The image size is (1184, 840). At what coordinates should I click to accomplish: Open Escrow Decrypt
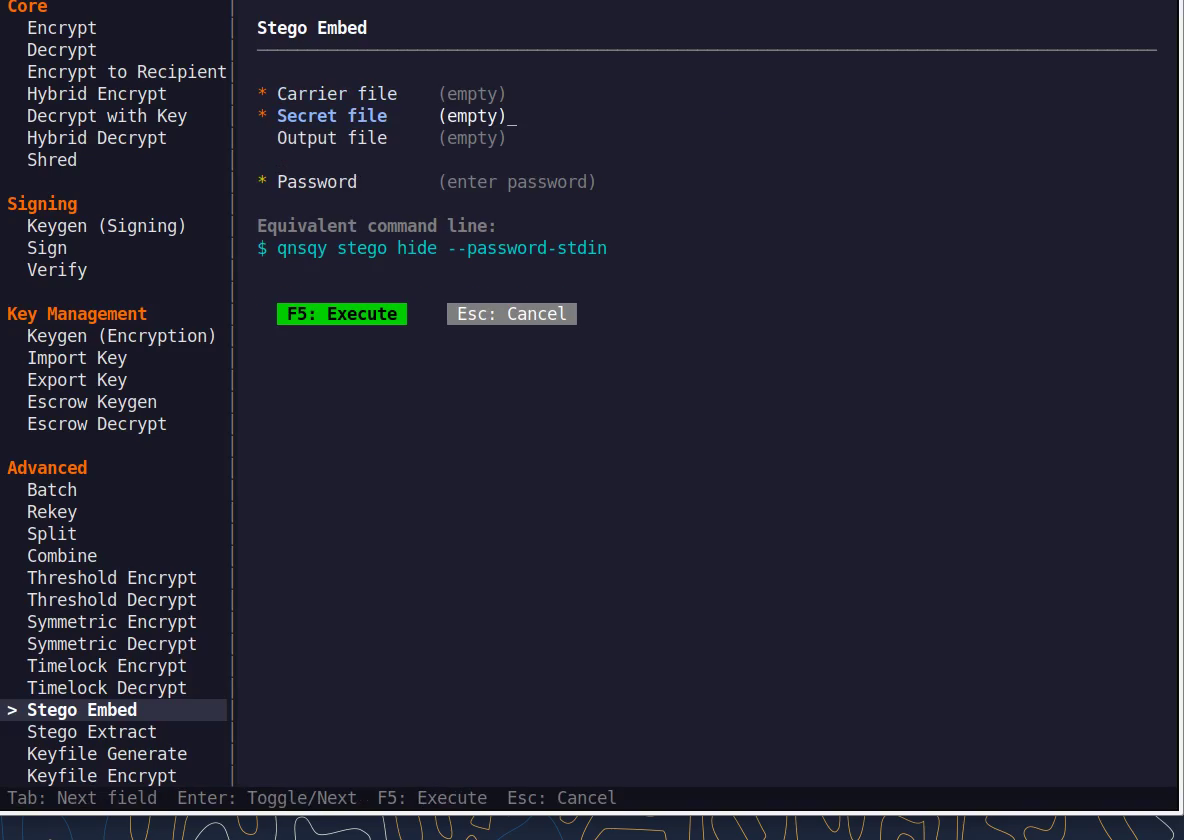pos(97,423)
